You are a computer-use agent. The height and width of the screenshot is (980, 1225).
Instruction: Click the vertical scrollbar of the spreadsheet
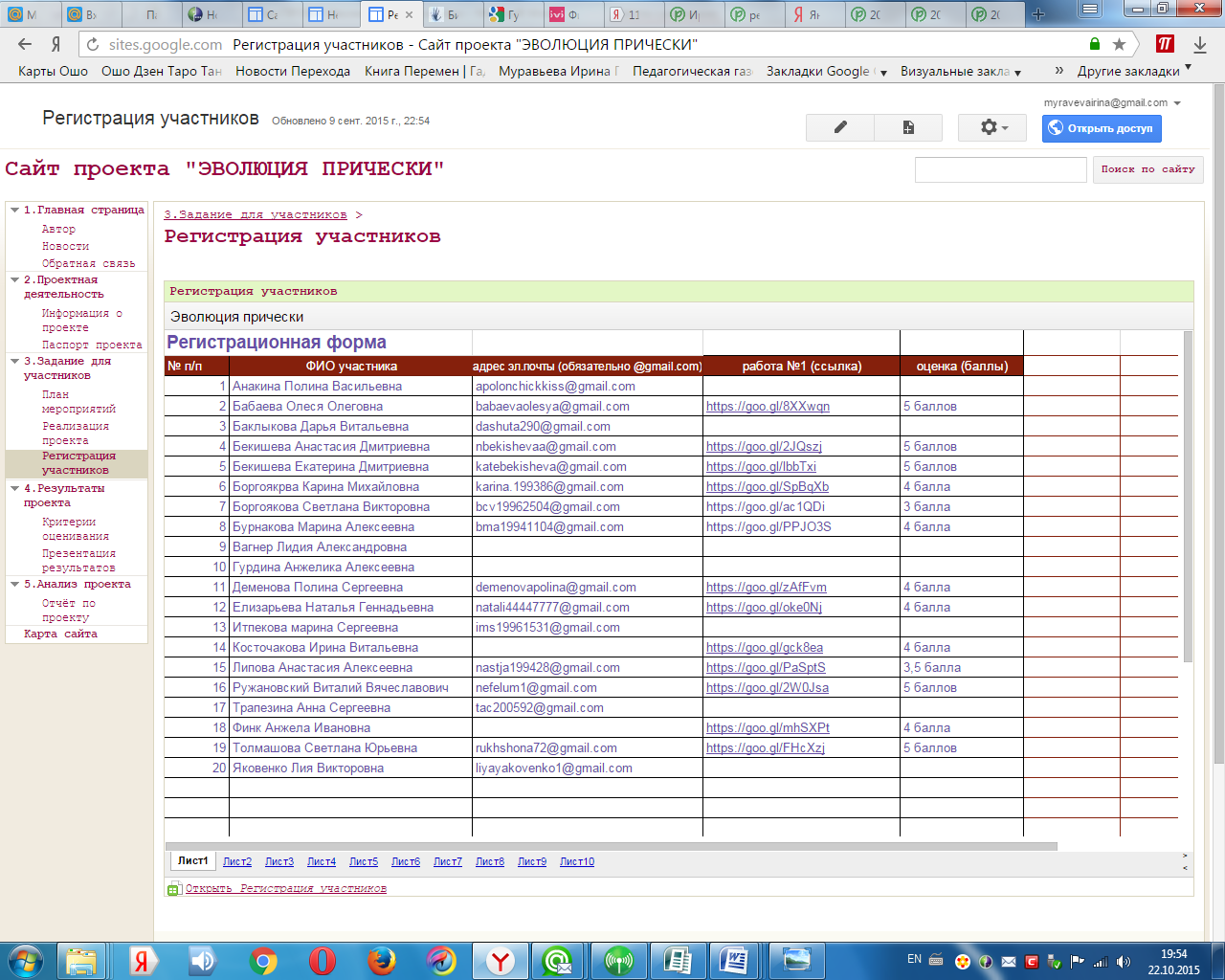[x=1188, y=497]
